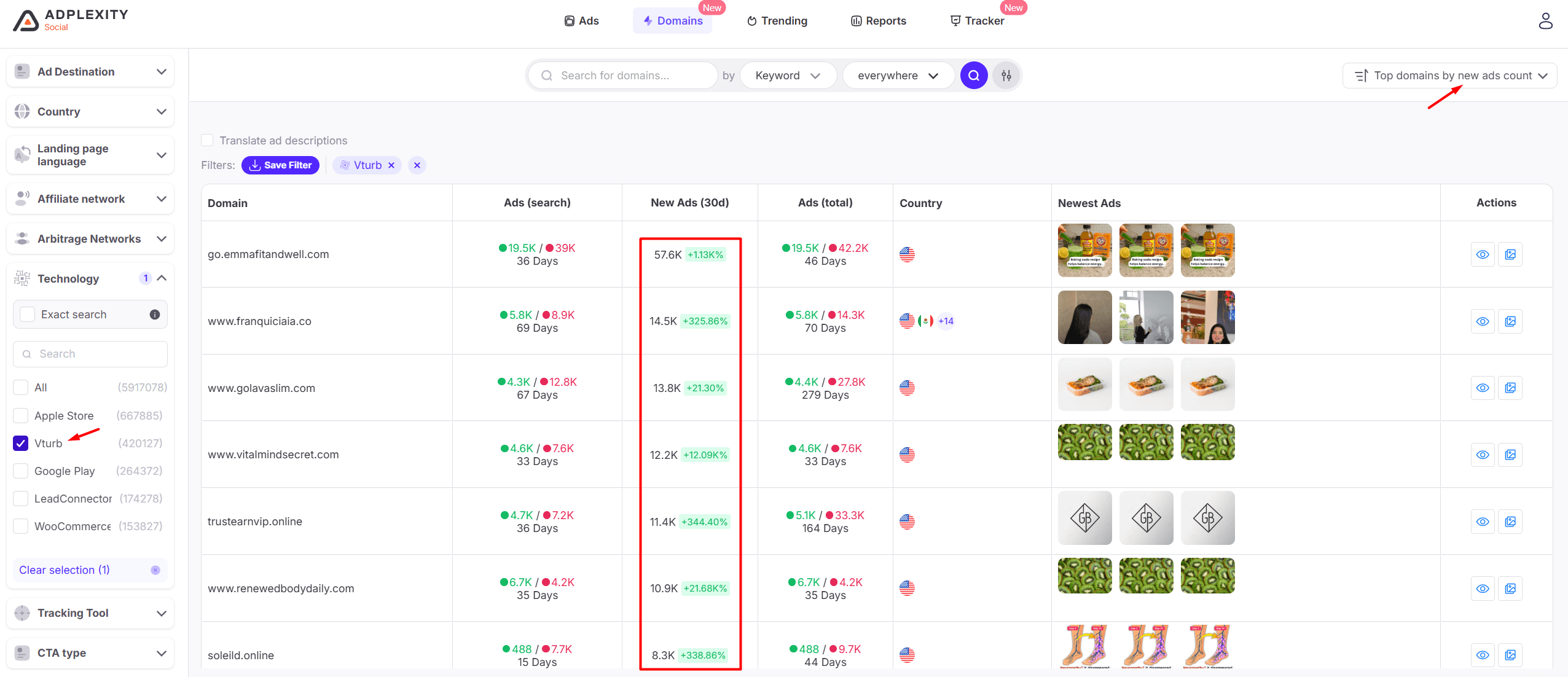The height and width of the screenshot is (677, 1568).
Task: Click image gallery icon for www.franquiciaia.co row
Action: [1510, 321]
